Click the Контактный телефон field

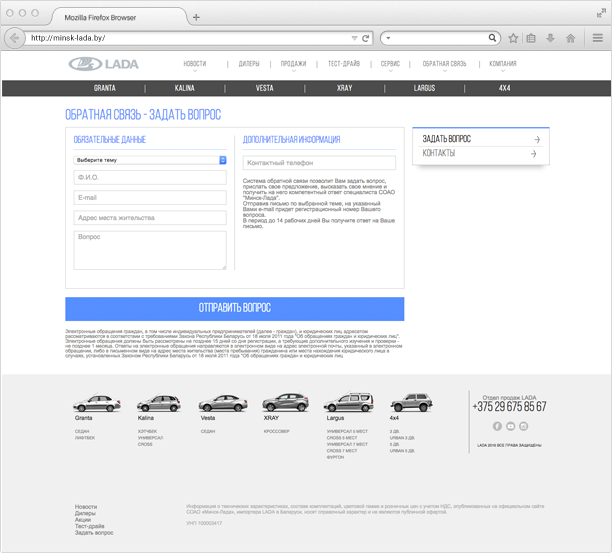pos(319,163)
